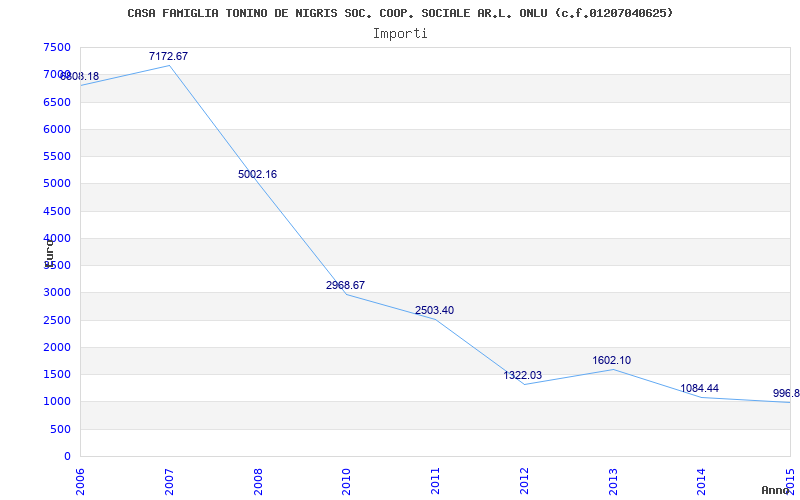Click the 'Euro' y-axis title
The height and width of the screenshot is (500, 800).
[49, 252]
